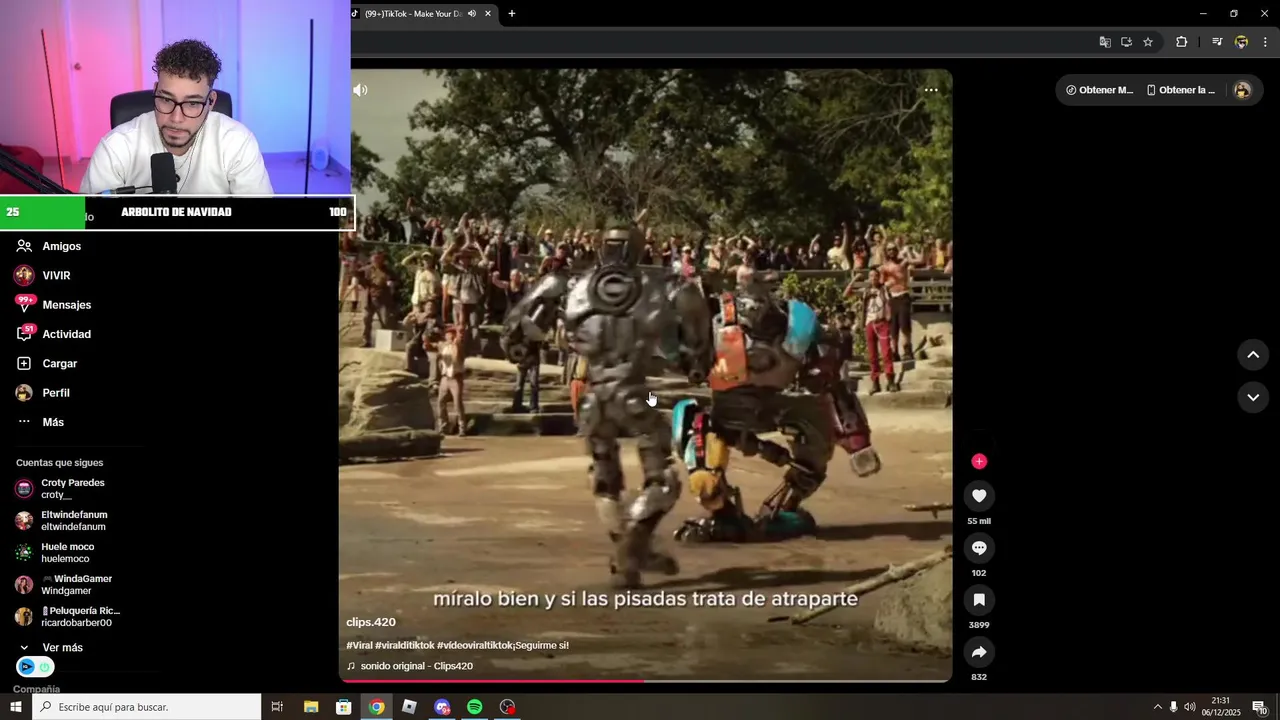Open Task View on the taskbar

(277, 707)
